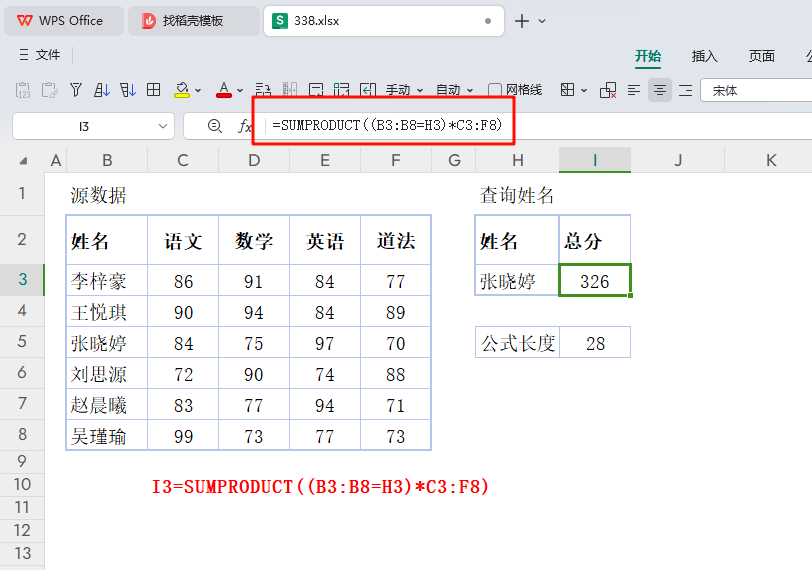The height and width of the screenshot is (570, 812).
Task: Click the name cell 赵晨曦
Action: pyautogui.click(x=107, y=405)
